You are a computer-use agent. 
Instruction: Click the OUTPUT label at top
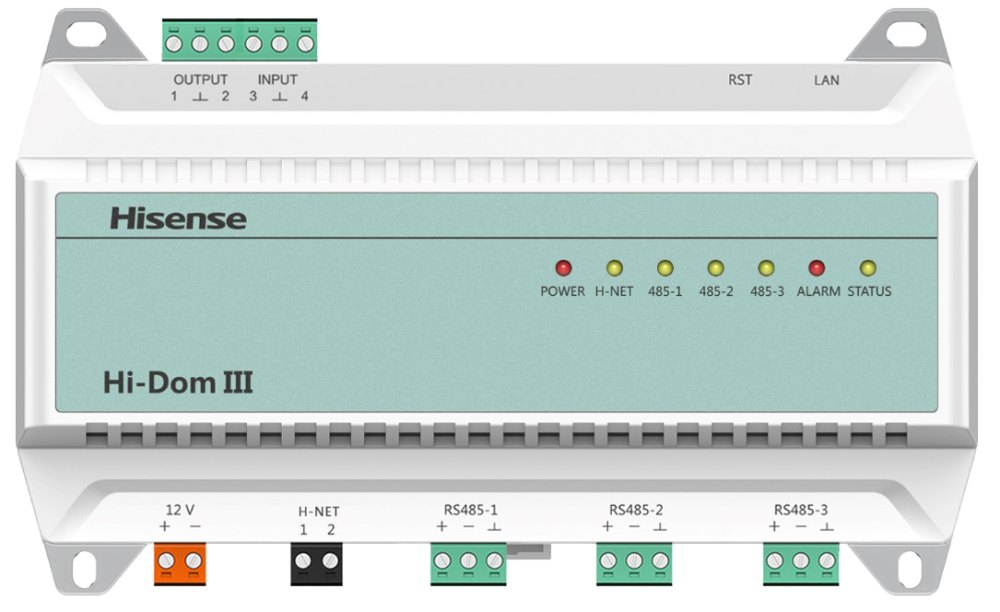coord(200,80)
